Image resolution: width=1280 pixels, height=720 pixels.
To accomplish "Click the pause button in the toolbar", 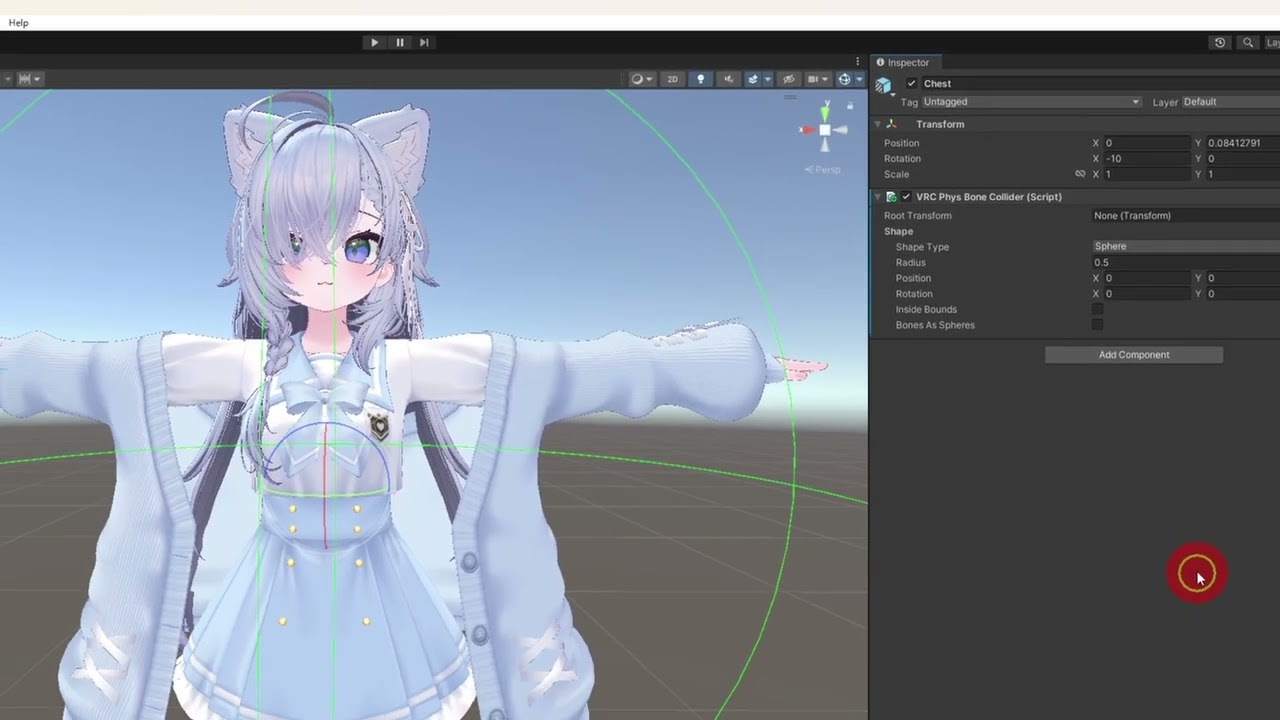I will pos(400,42).
